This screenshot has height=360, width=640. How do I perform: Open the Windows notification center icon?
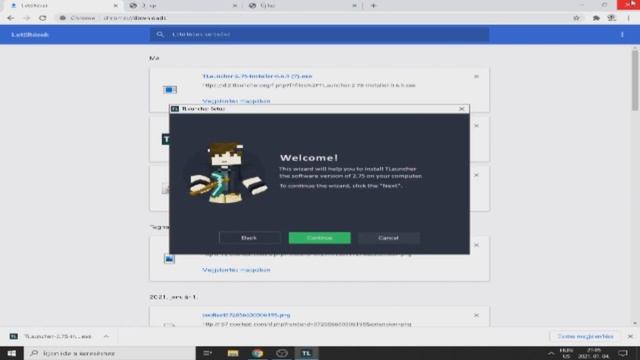(x=623, y=353)
